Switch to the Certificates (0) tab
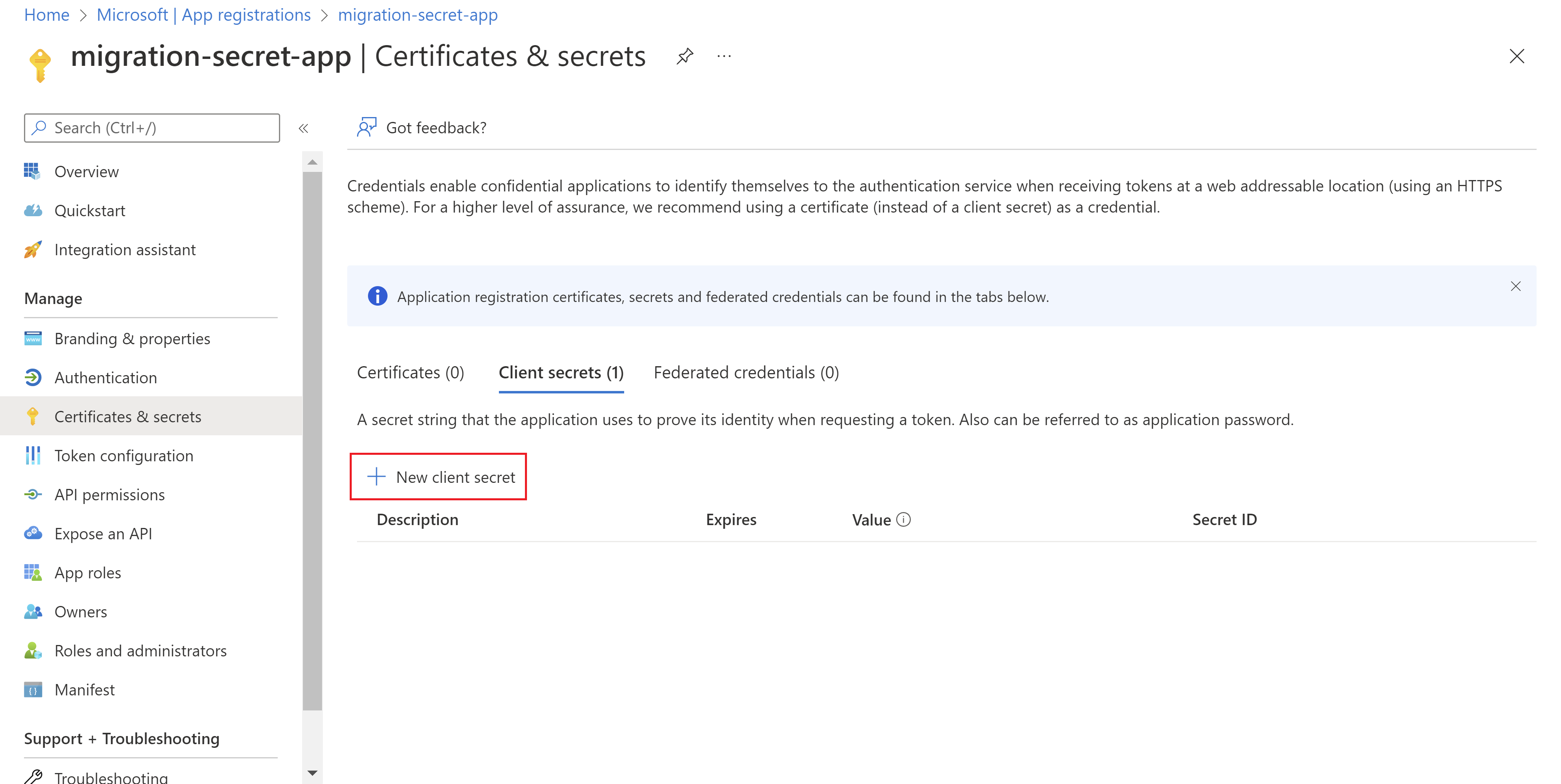Image resolution: width=1561 pixels, height=784 pixels. click(410, 373)
